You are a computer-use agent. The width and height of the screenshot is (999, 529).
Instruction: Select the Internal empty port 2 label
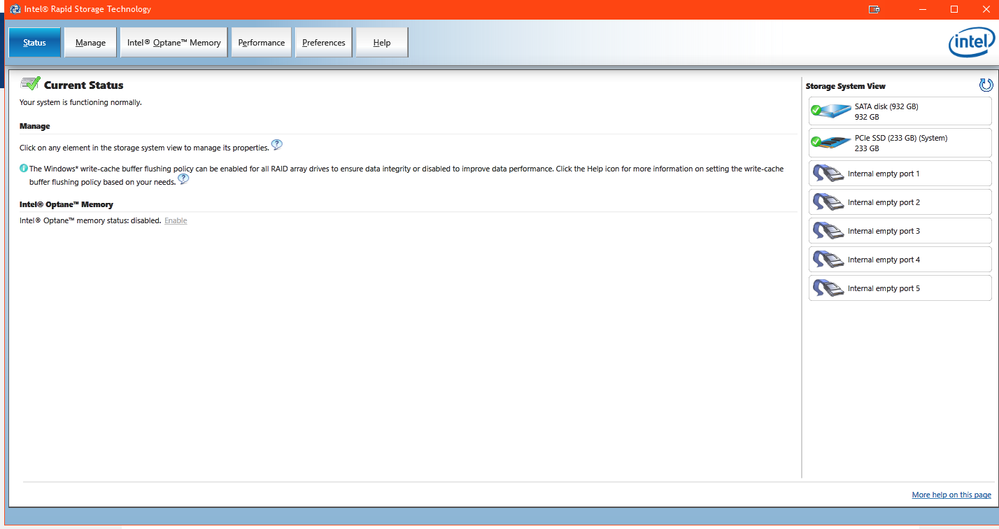pyautogui.click(x=884, y=202)
